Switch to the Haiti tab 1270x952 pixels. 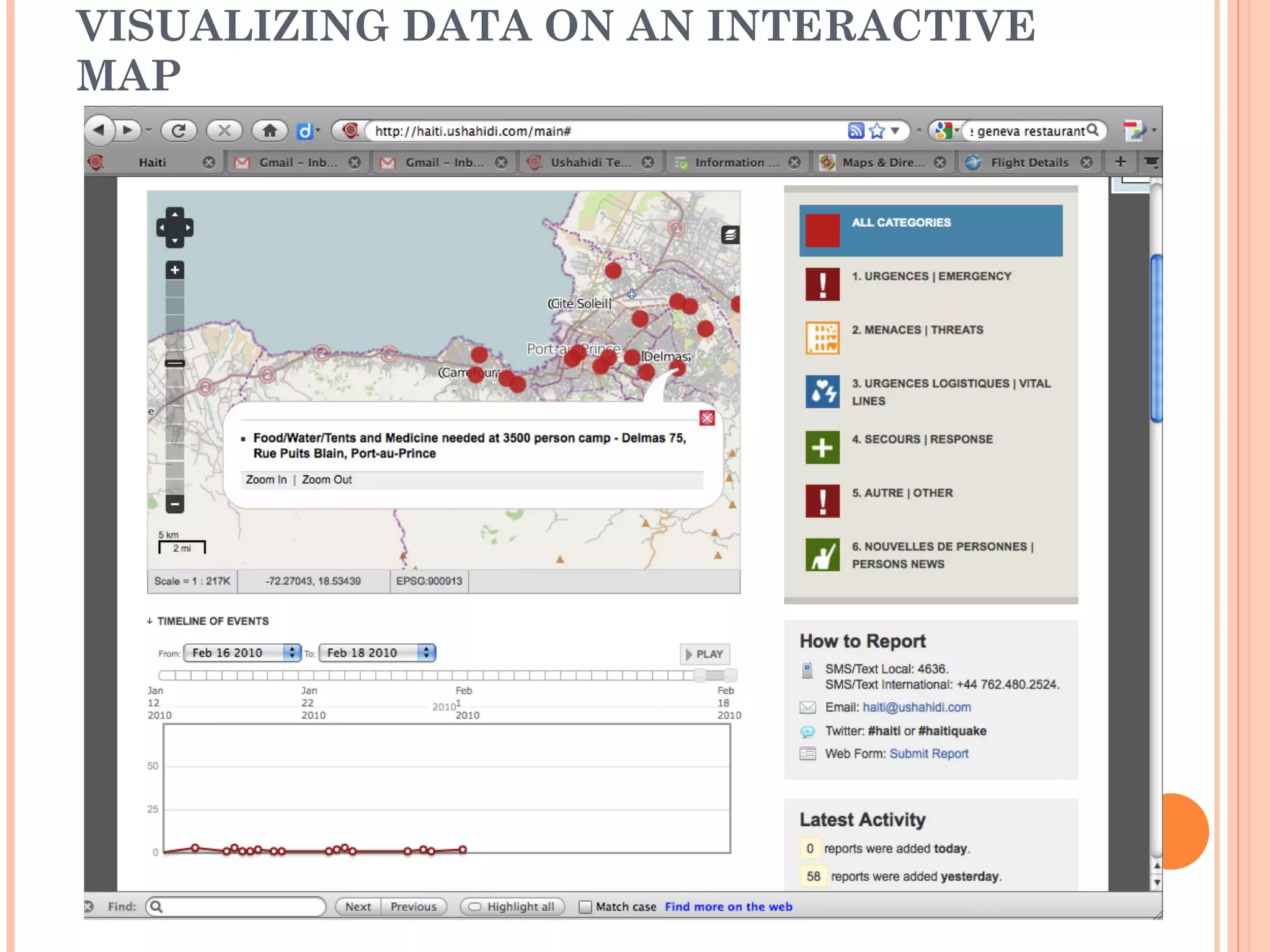pos(152,162)
